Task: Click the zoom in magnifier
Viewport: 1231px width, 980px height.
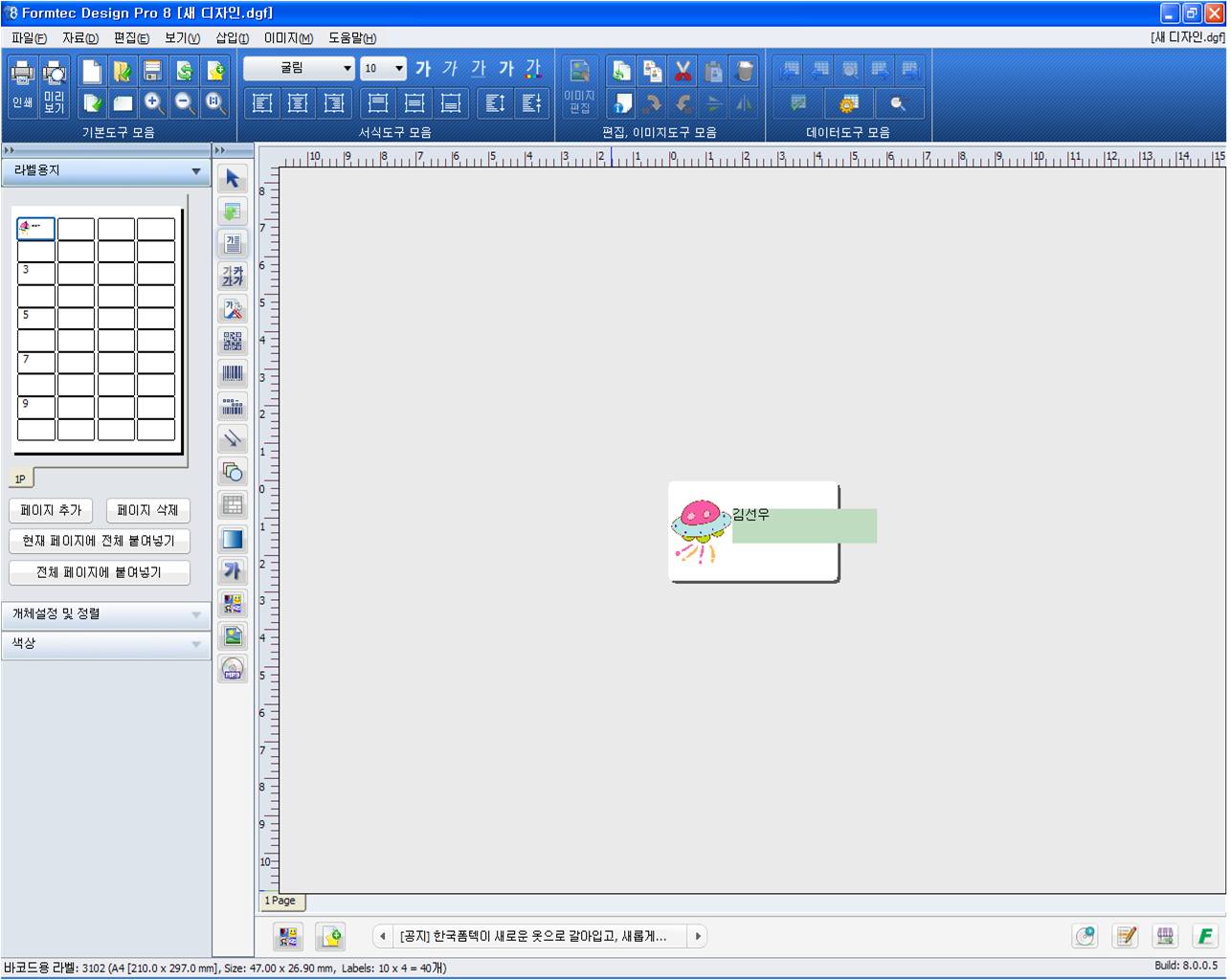Action: pos(153,102)
